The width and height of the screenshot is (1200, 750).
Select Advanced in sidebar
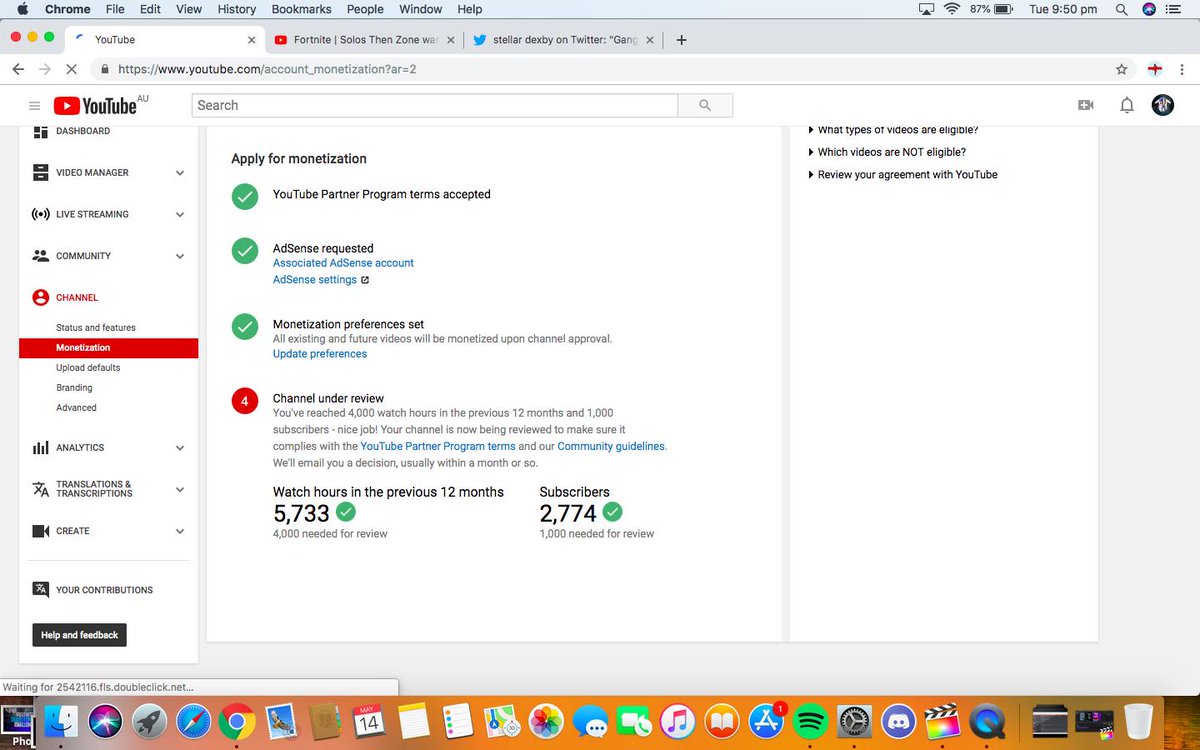coord(76,408)
